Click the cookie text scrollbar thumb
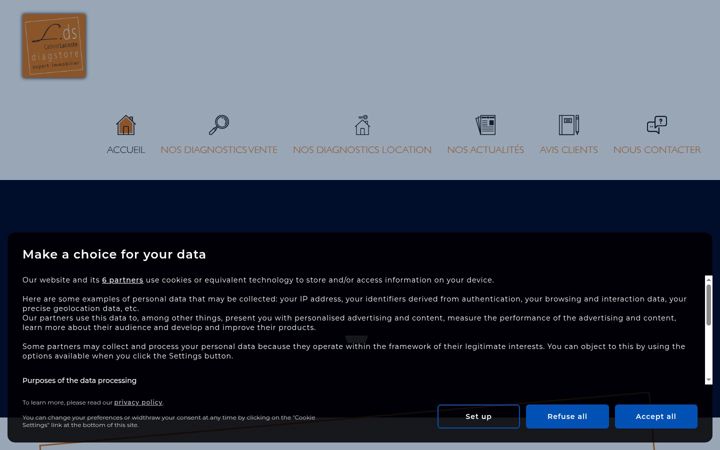 point(709,305)
